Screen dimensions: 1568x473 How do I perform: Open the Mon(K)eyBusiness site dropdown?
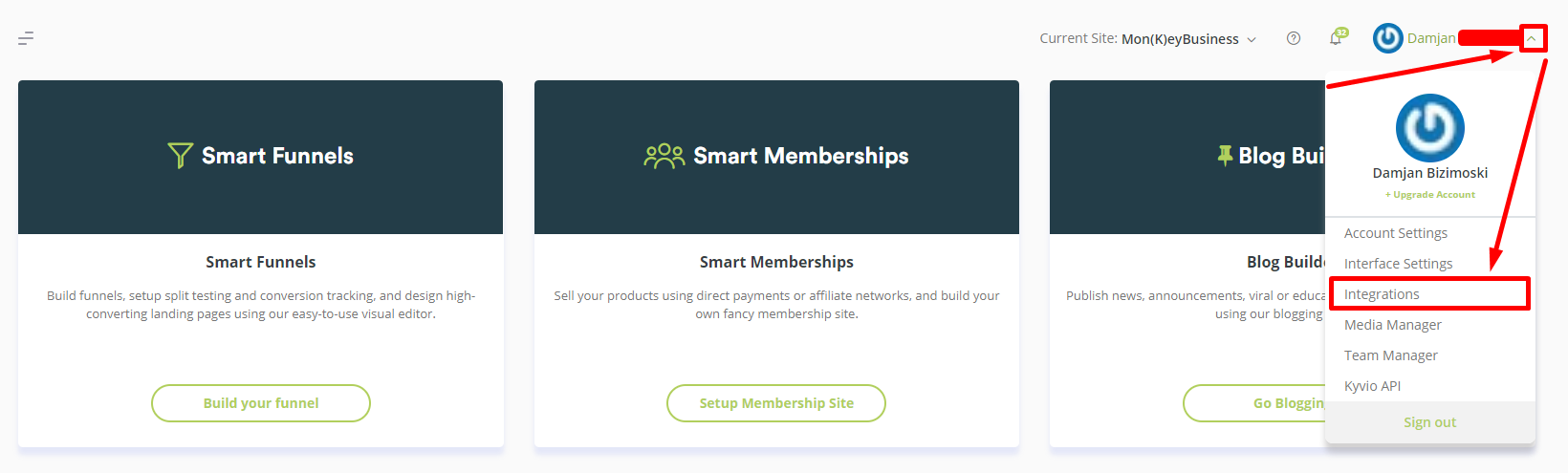(x=1180, y=39)
